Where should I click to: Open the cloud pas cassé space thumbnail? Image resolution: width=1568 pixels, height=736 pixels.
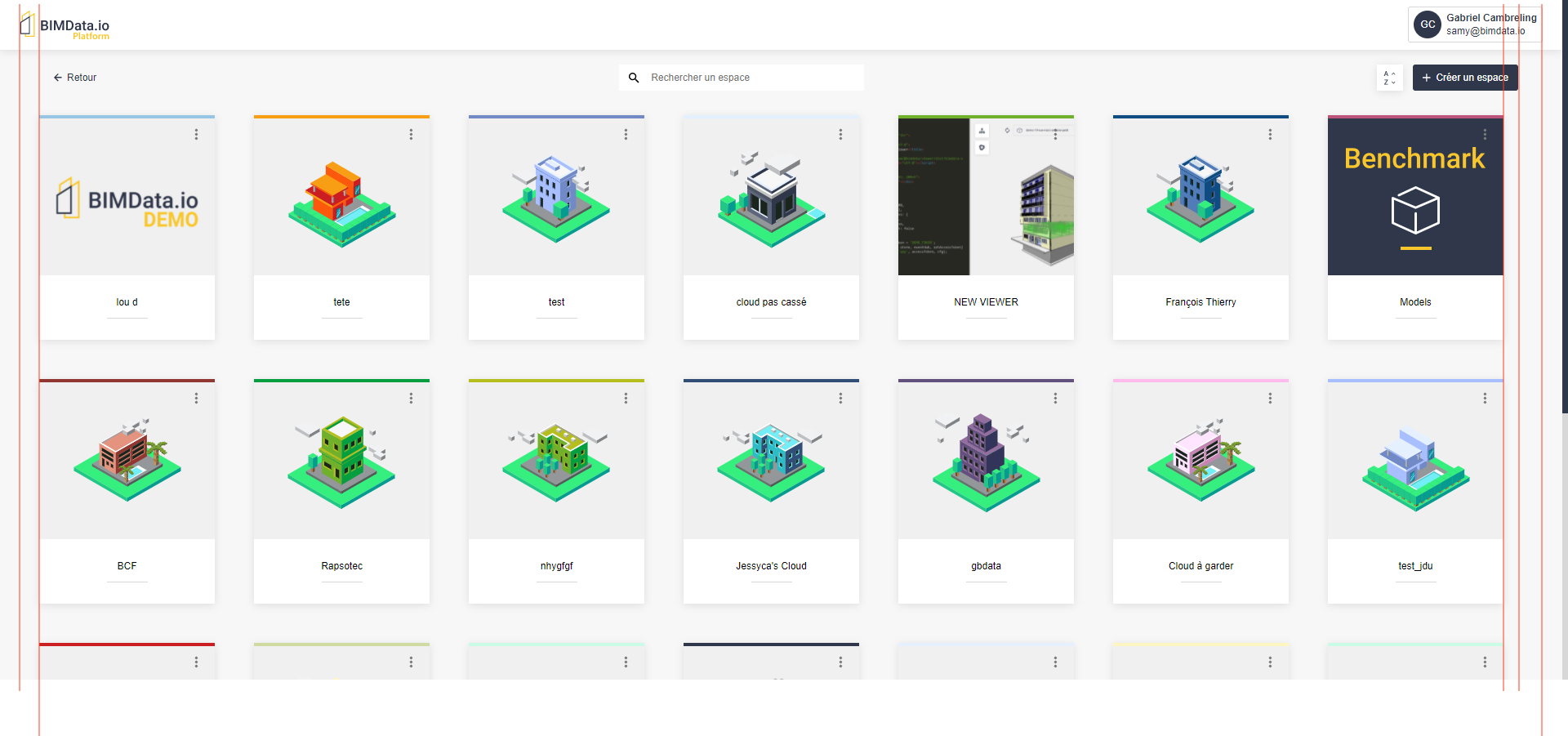770,195
